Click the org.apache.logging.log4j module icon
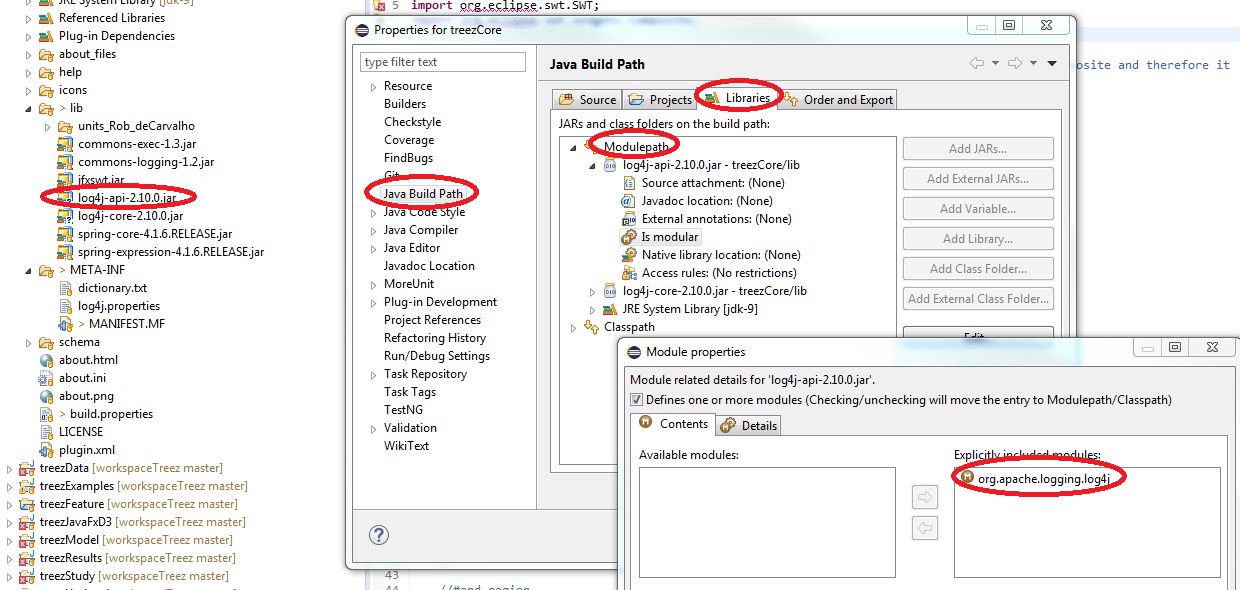 tap(967, 478)
